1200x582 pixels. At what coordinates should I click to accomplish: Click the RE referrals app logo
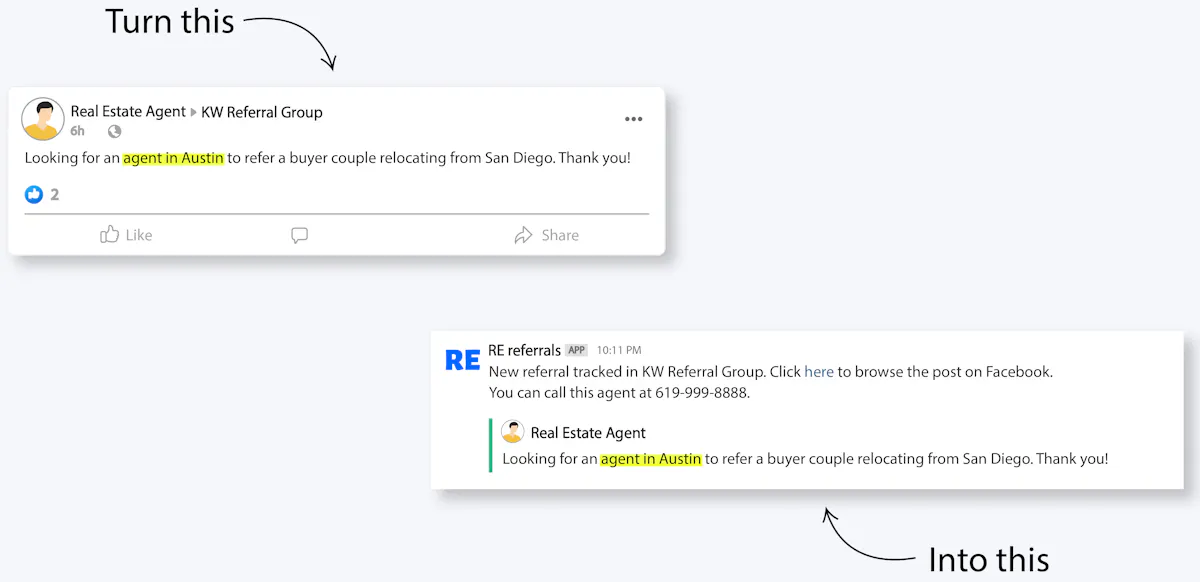pyautogui.click(x=462, y=360)
